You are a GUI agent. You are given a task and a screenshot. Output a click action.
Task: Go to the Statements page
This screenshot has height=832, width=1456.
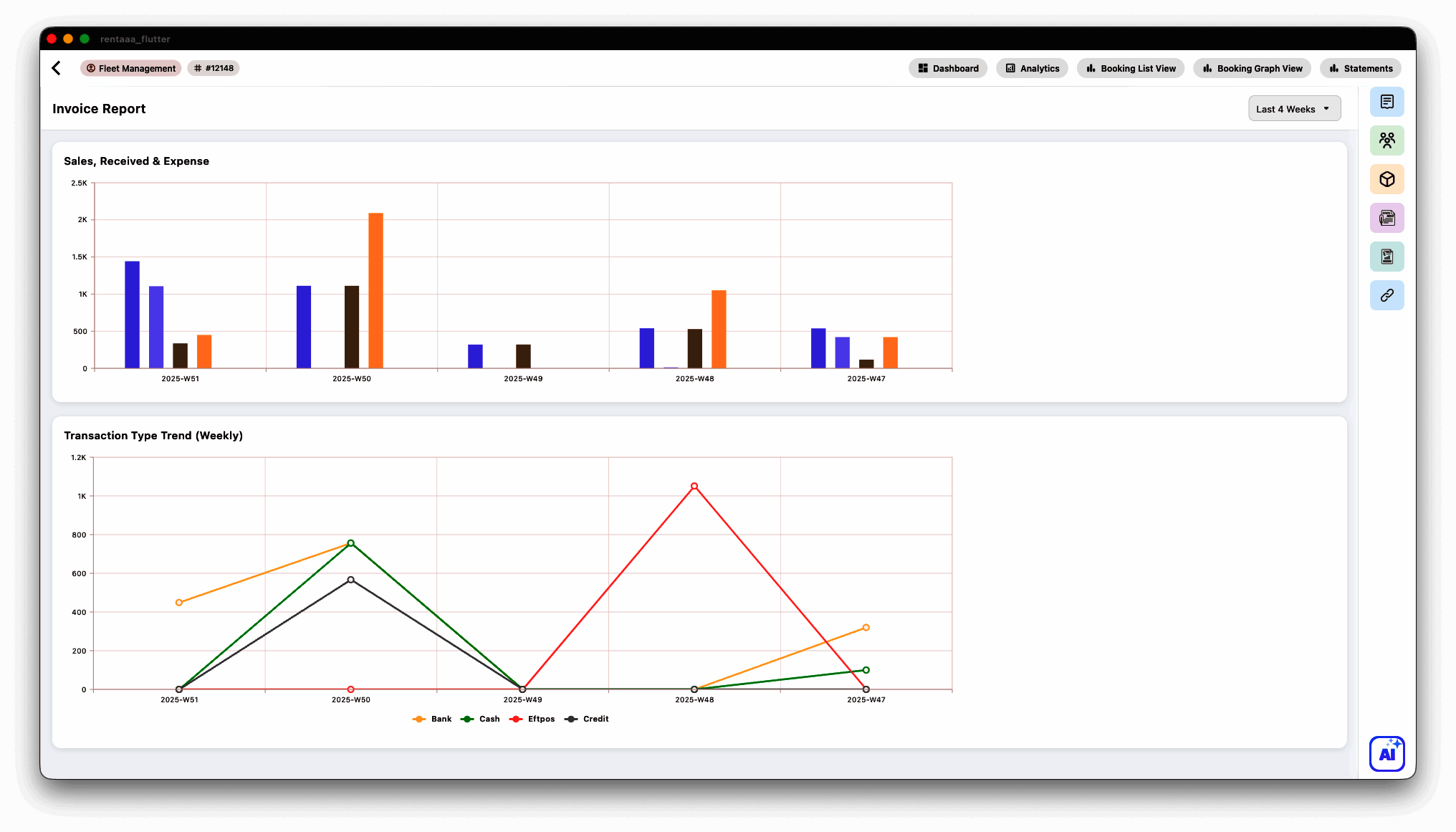click(1361, 68)
